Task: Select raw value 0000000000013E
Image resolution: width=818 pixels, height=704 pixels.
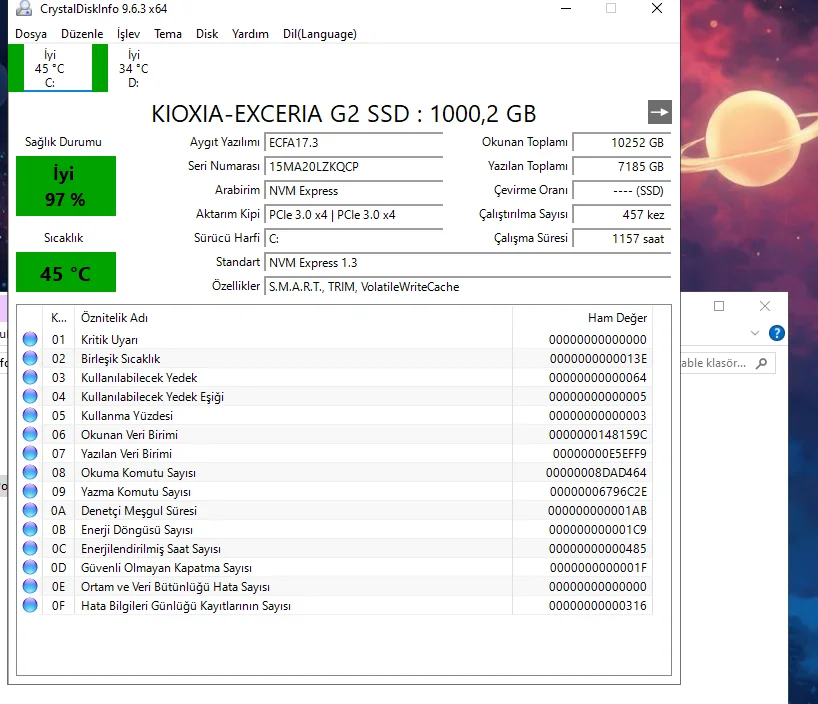Action: tap(598, 359)
